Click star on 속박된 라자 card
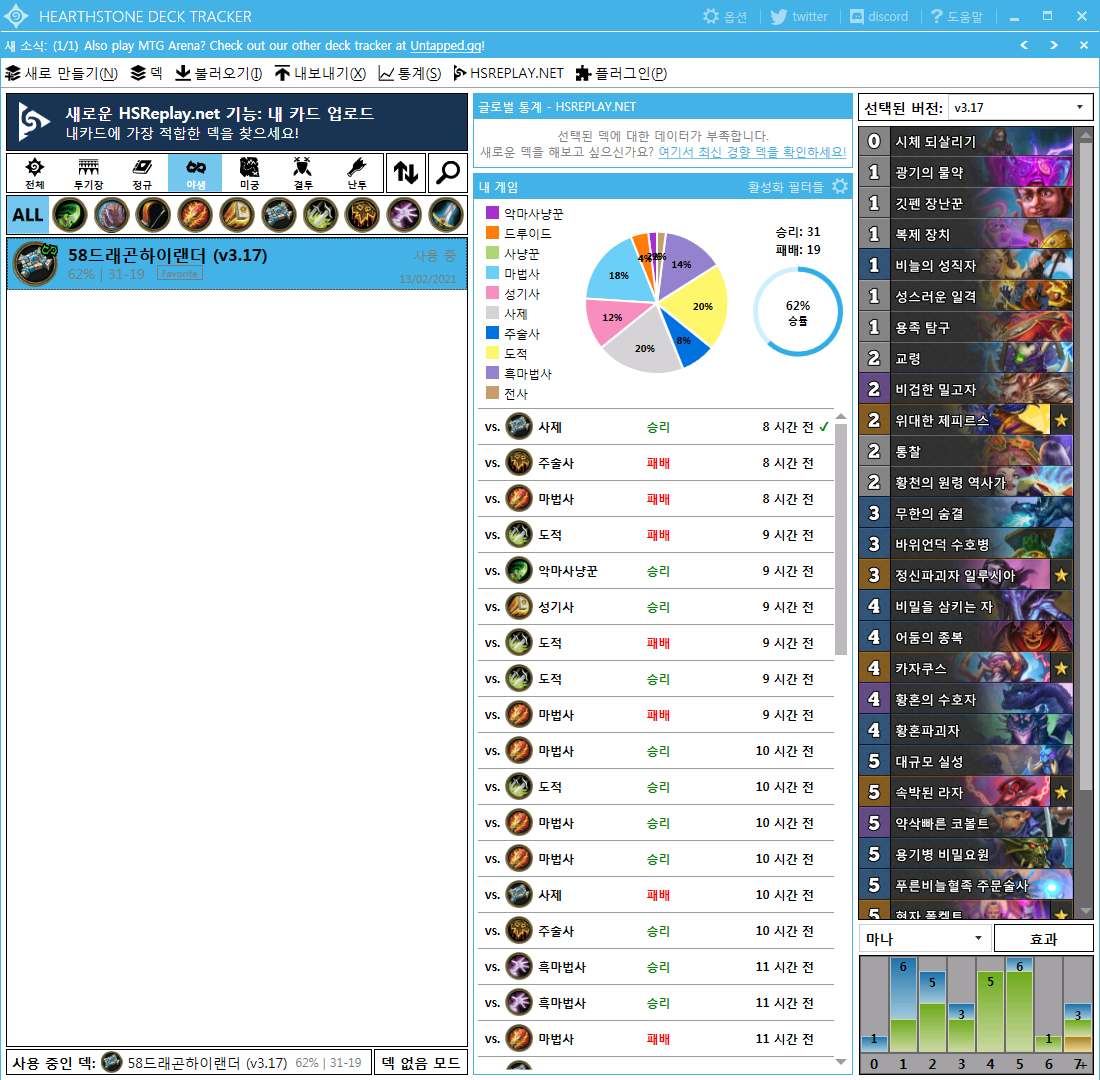 (1061, 792)
